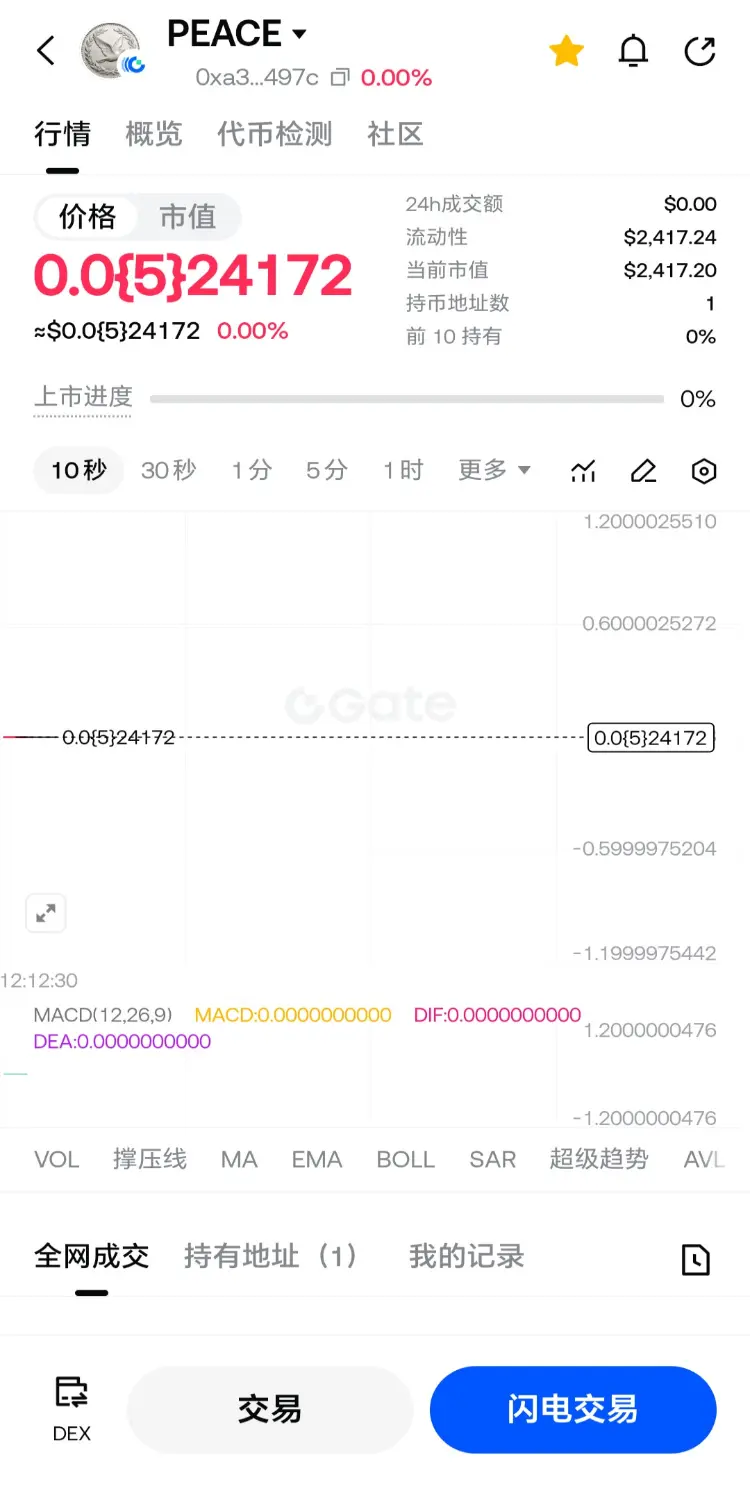Select the 1分 chart interval
The image size is (750, 1486).
(252, 470)
